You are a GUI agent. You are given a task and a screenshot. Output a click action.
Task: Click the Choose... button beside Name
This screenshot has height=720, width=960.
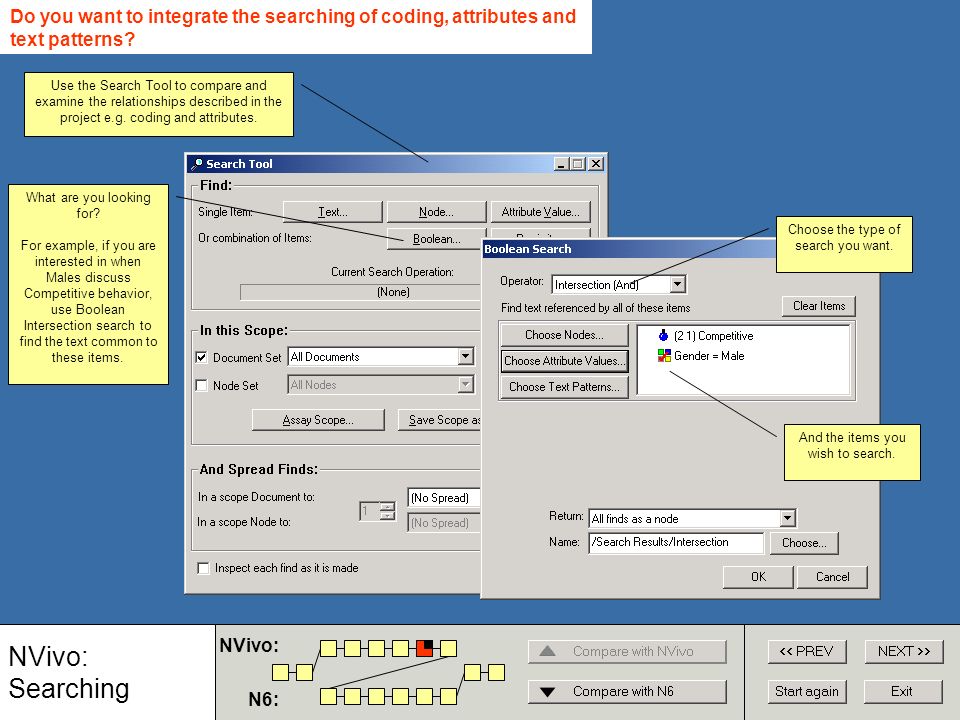click(804, 543)
